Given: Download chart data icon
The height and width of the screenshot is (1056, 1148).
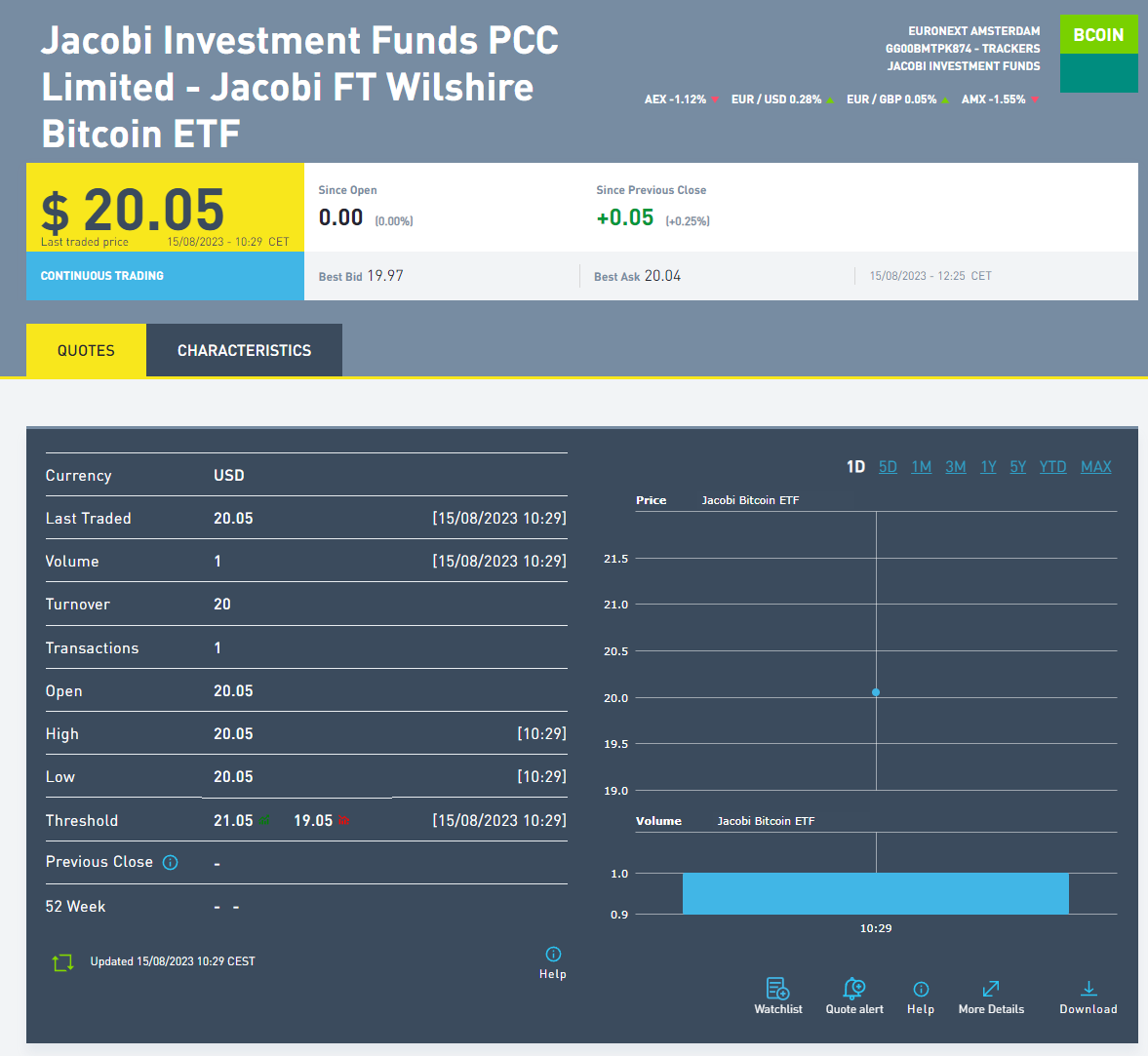Looking at the screenshot, I should tap(1089, 990).
